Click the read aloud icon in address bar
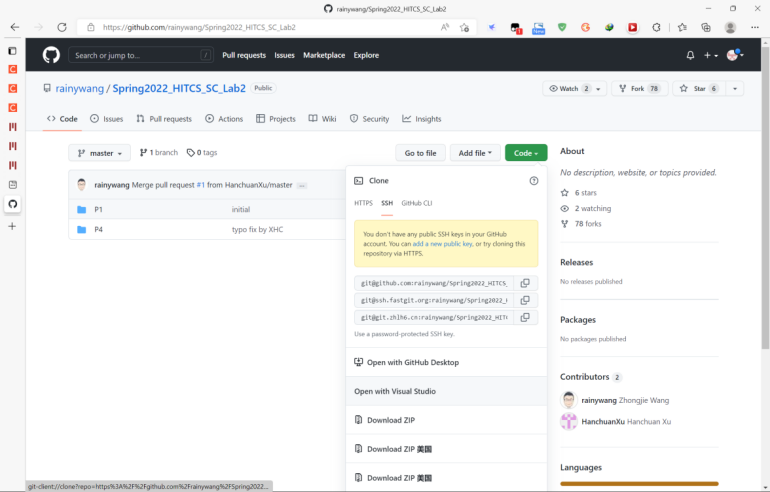770x492 pixels. [445, 27]
